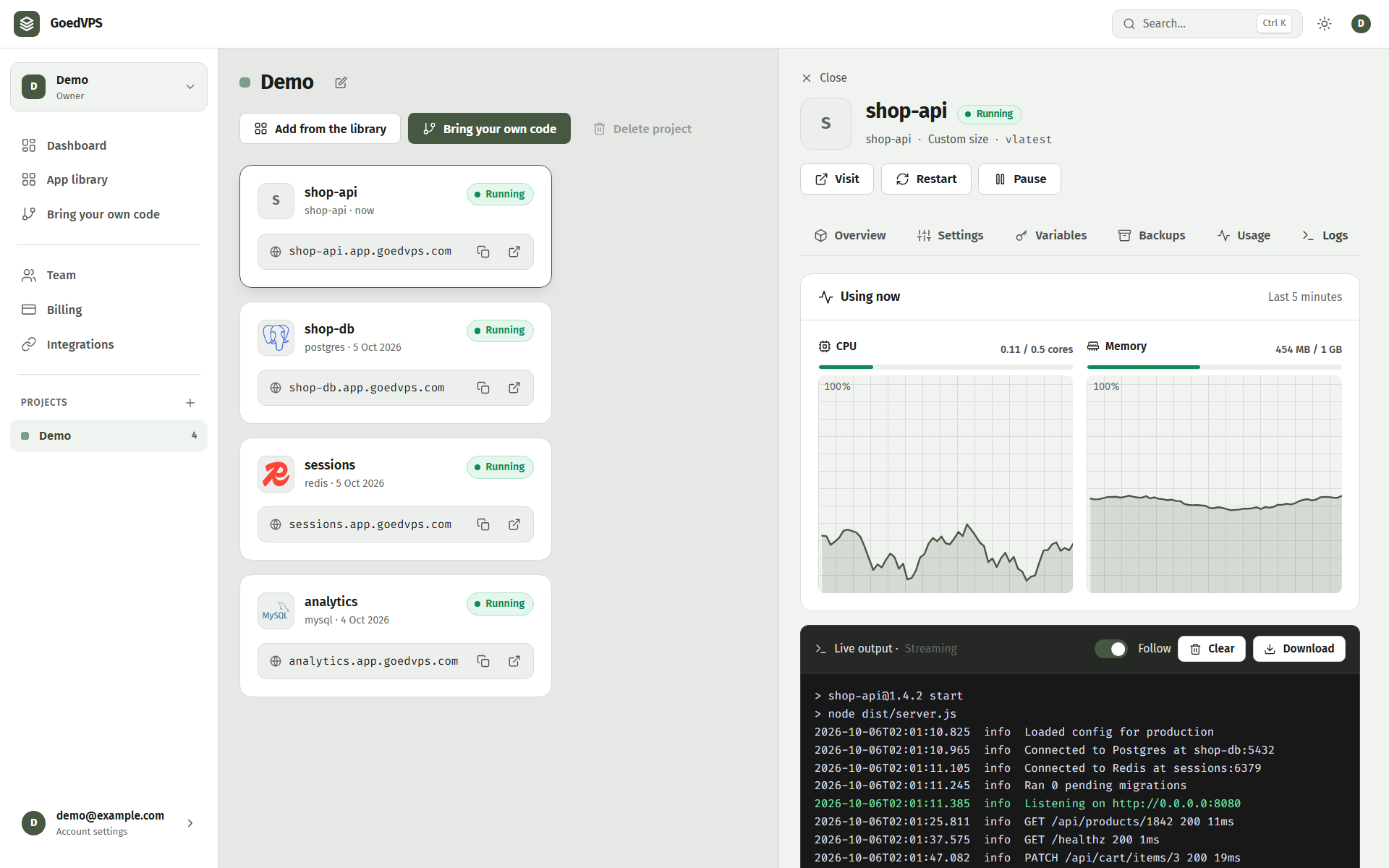Viewport: 1389px width, 868px height.
Task: Open Team page in sidebar
Action: (109, 275)
